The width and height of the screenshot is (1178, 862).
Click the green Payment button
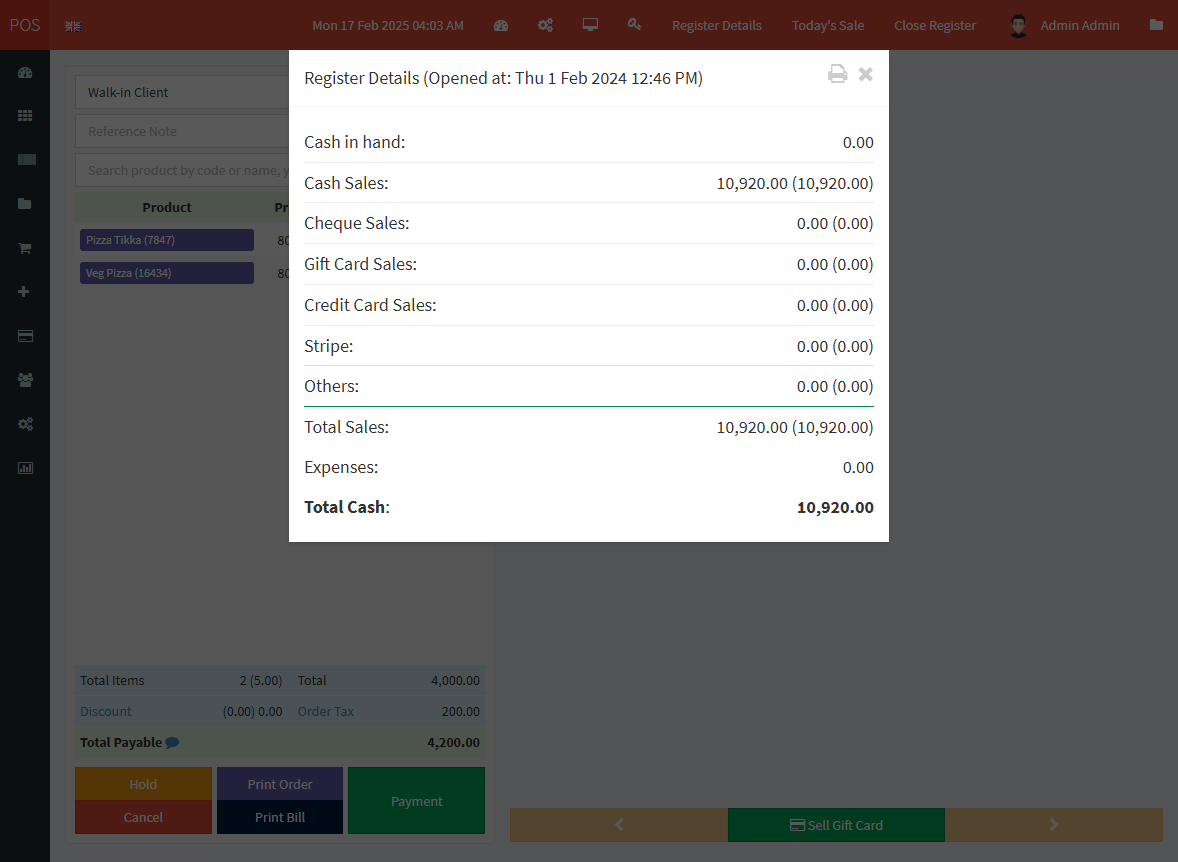click(x=416, y=801)
